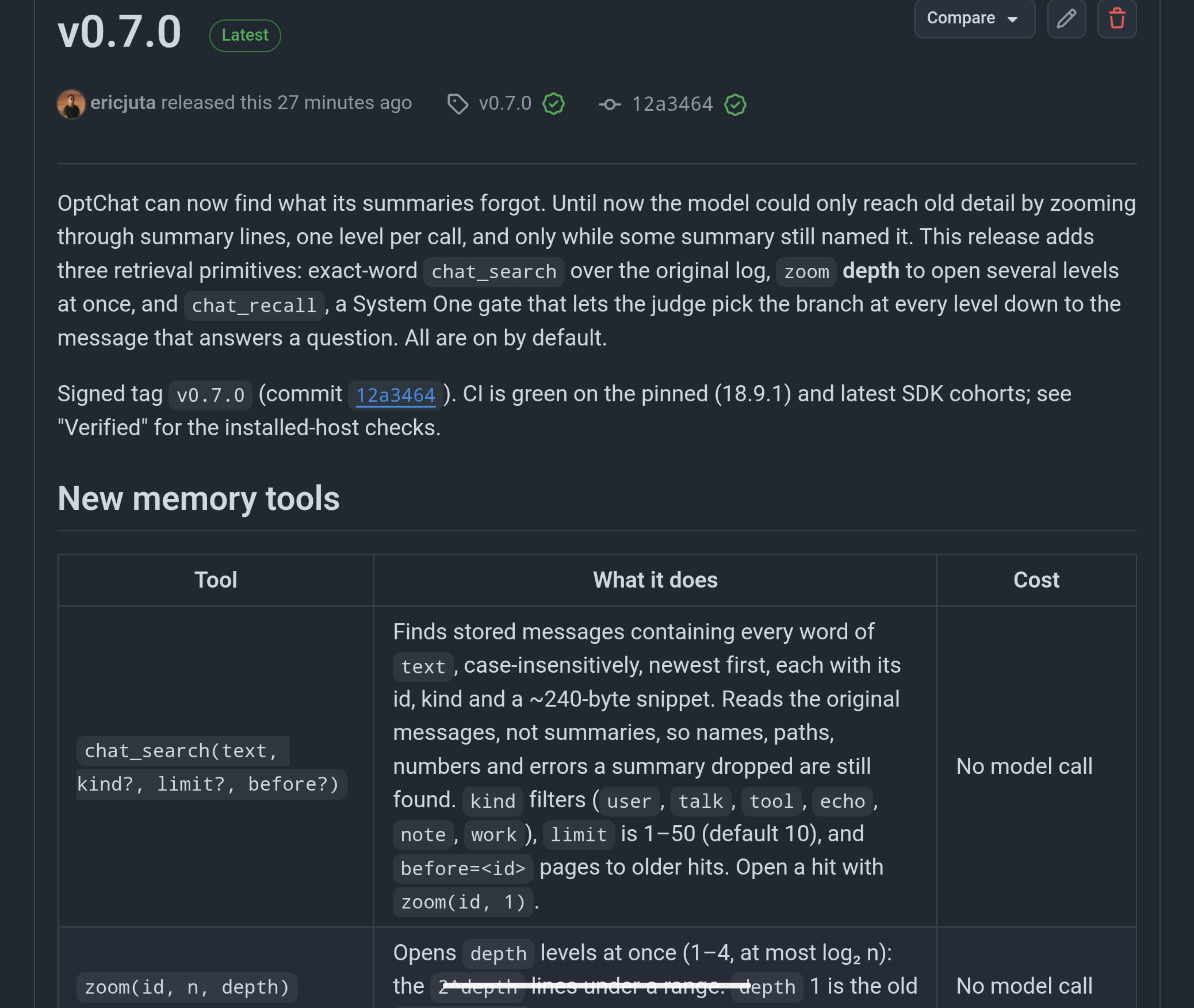Viewport: 1194px width, 1008px height.
Task: Open the ericjuta author link
Action: click(123, 103)
